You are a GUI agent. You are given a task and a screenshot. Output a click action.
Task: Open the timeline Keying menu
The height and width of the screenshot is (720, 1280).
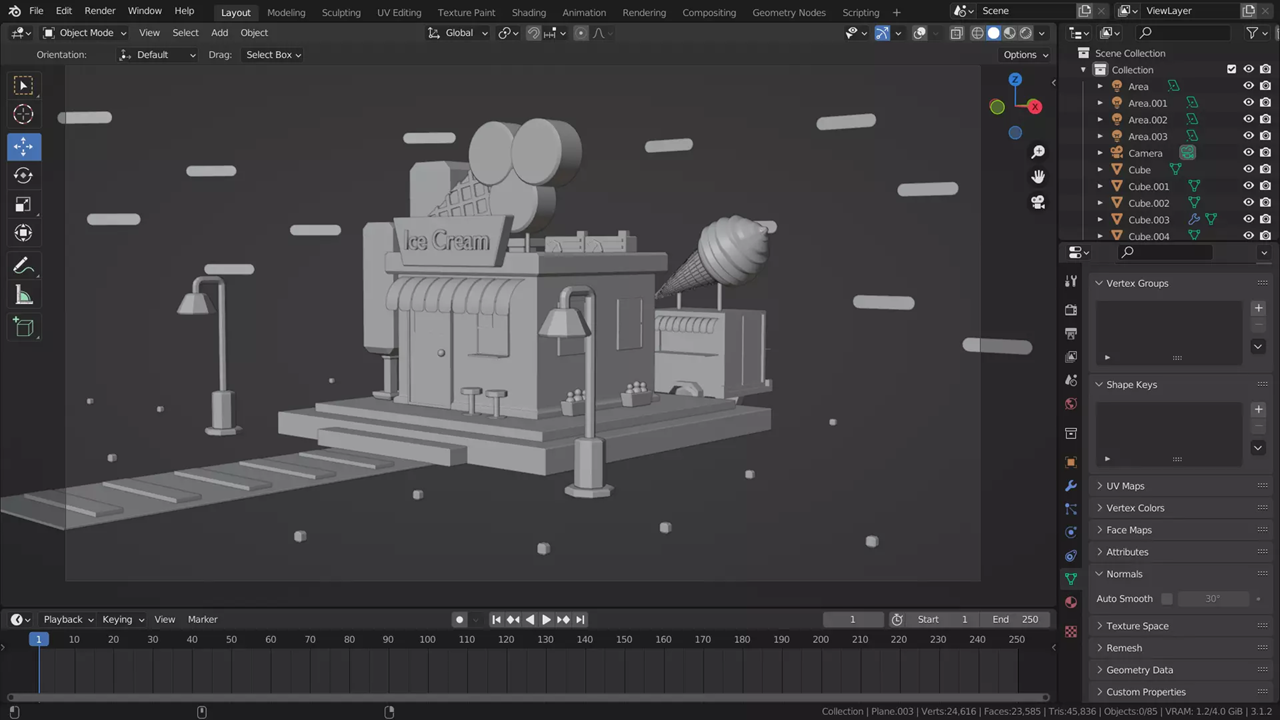123,620
